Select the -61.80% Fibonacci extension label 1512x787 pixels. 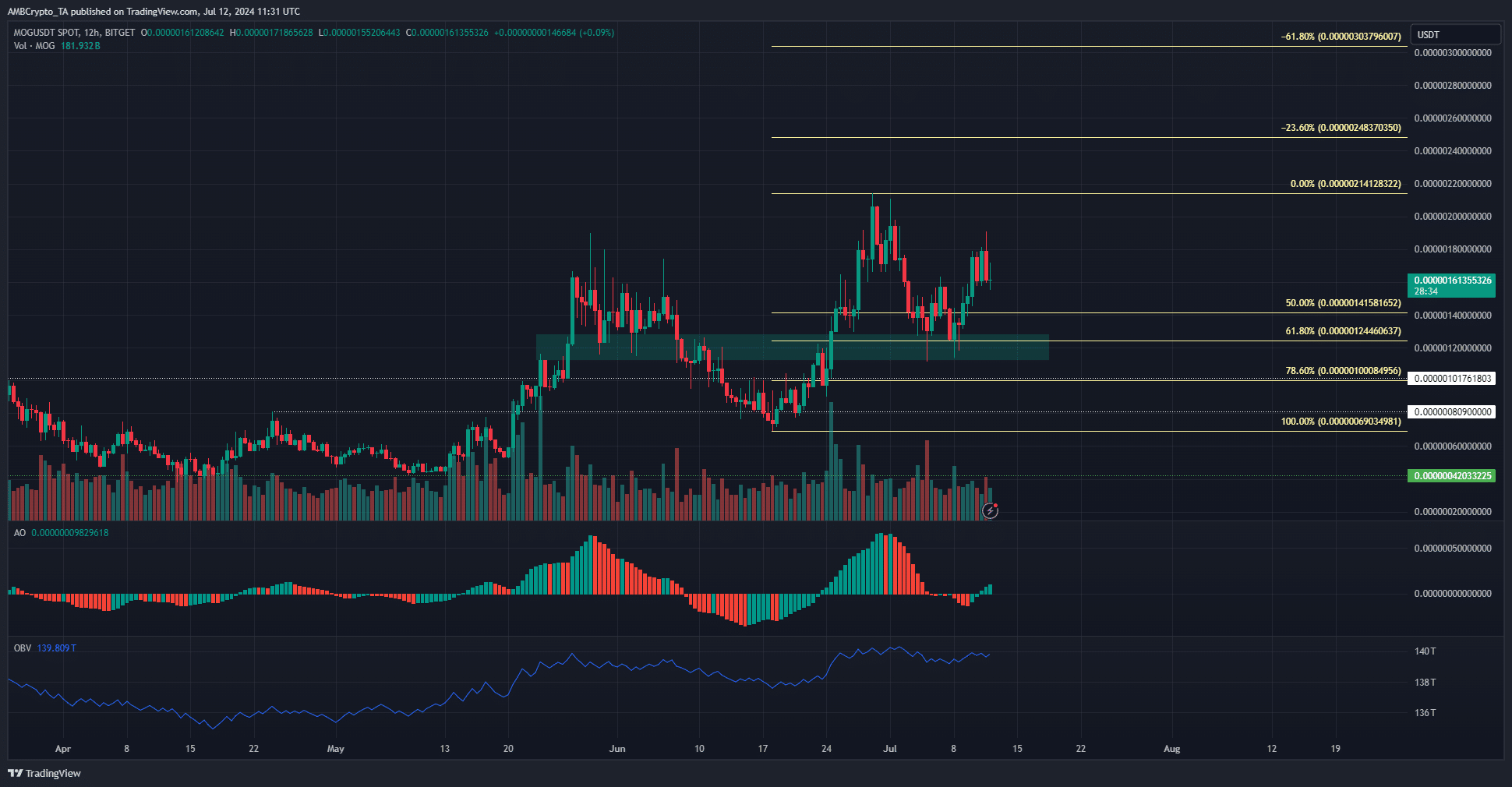(x=1341, y=37)
